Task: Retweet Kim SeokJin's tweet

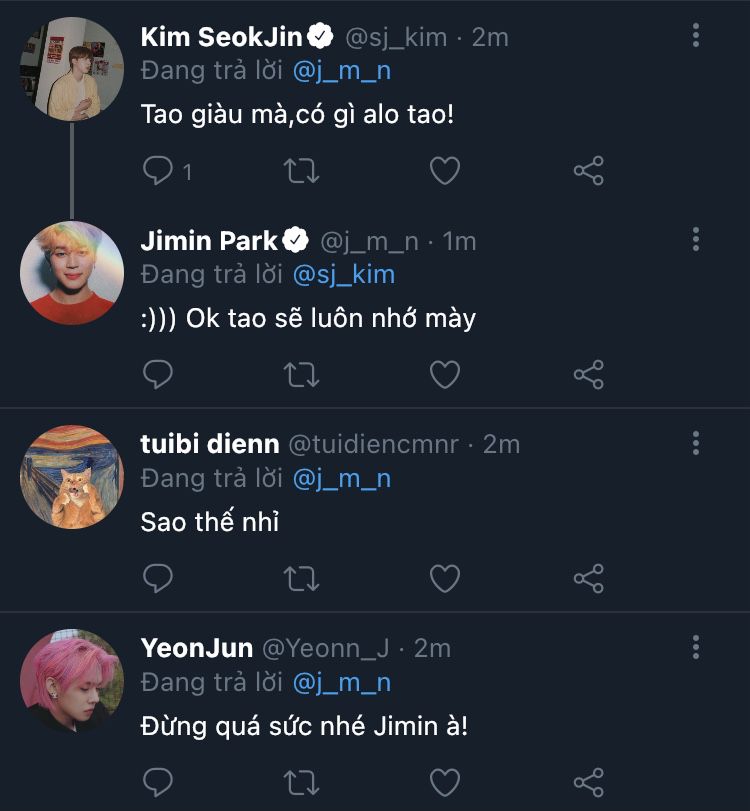Action: coord(302,171)
